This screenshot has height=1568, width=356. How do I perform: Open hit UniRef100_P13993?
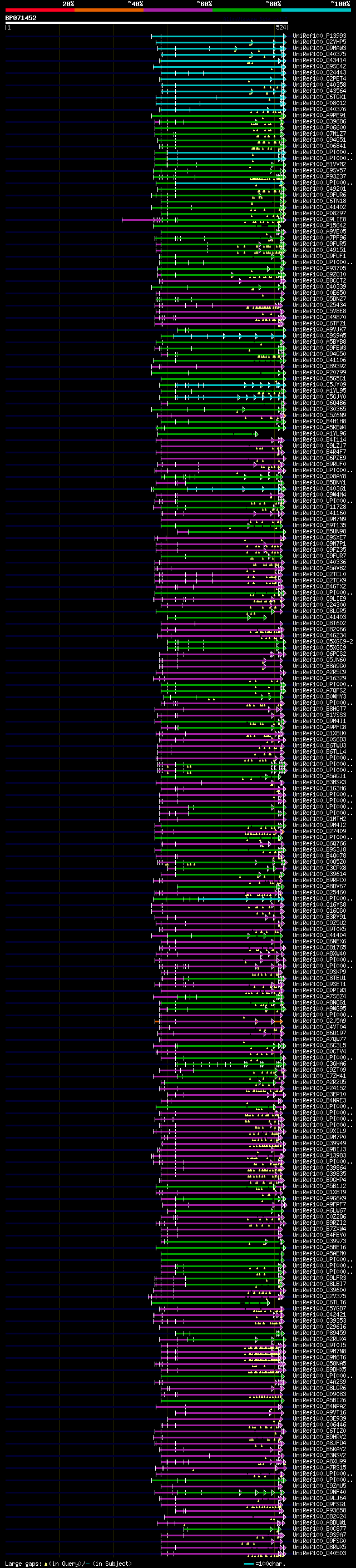319,36
